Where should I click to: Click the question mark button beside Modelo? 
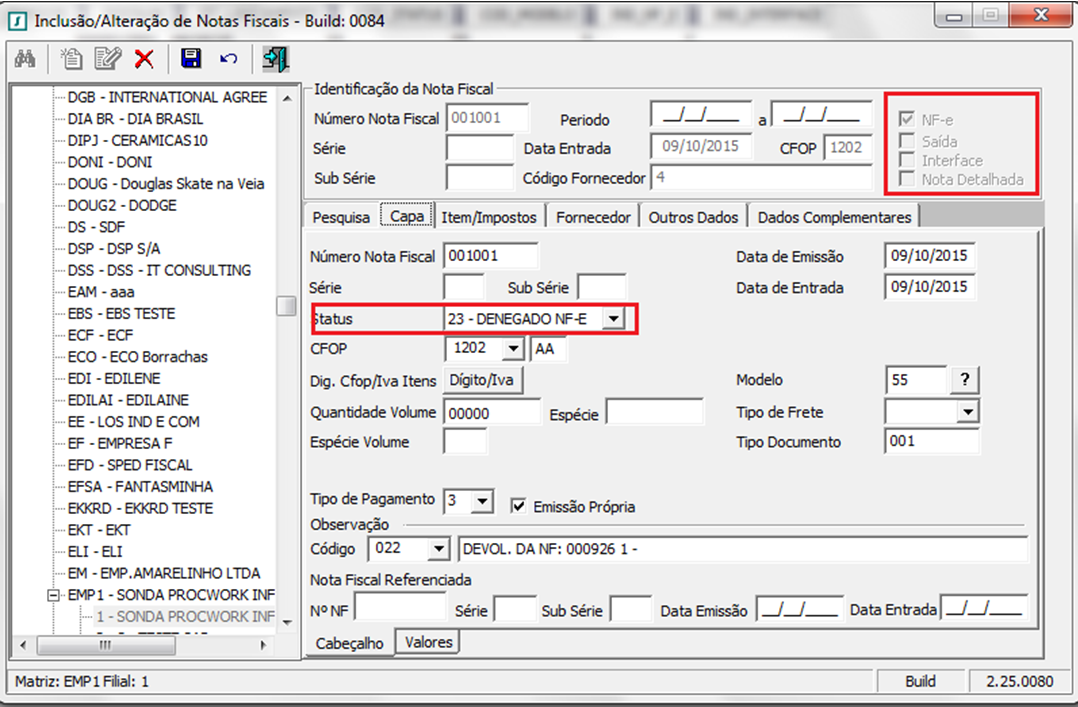965,380
